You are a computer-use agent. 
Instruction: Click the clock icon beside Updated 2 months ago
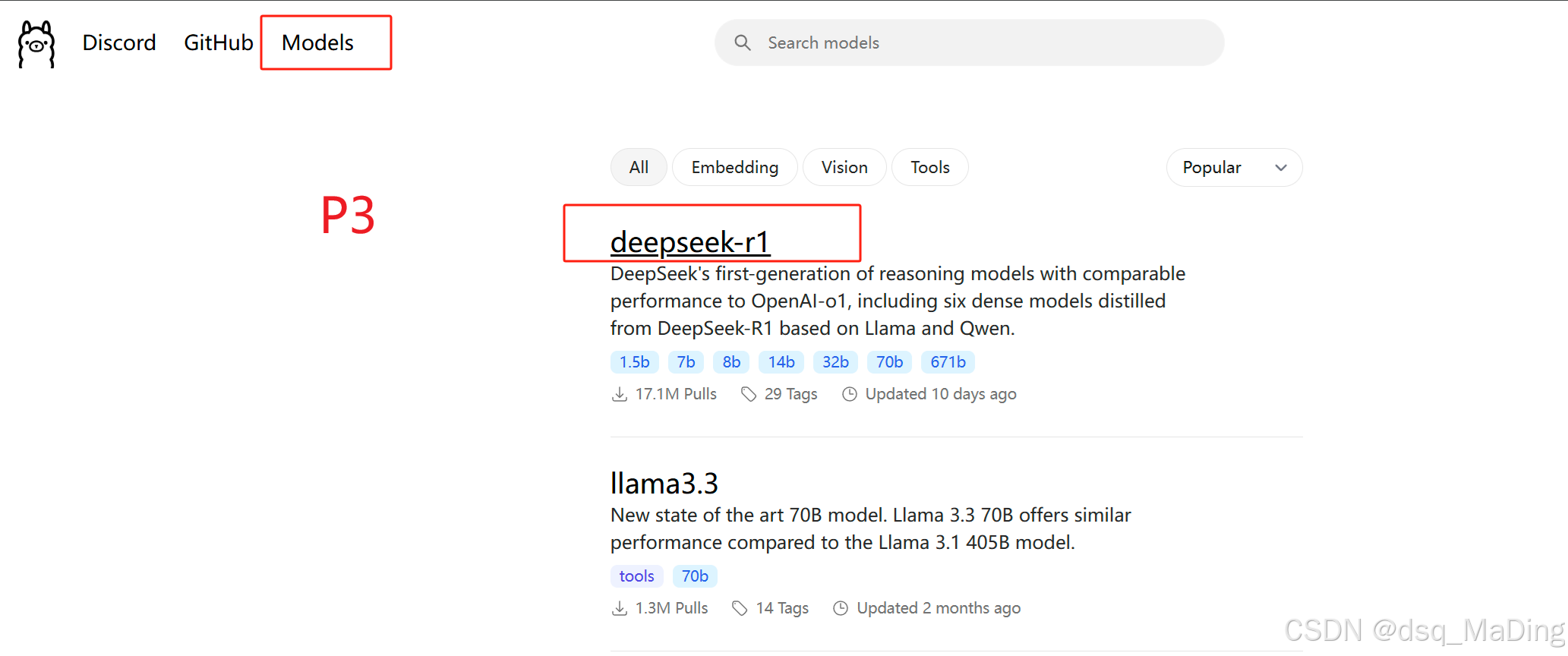(841, 608)
